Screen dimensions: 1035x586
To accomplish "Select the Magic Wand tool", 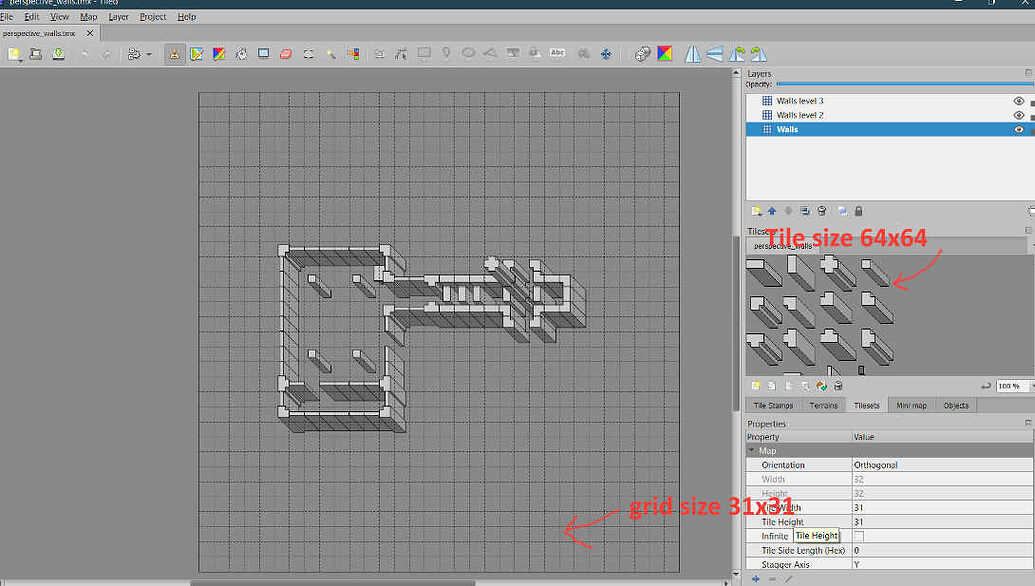I will tap(331, 53).
